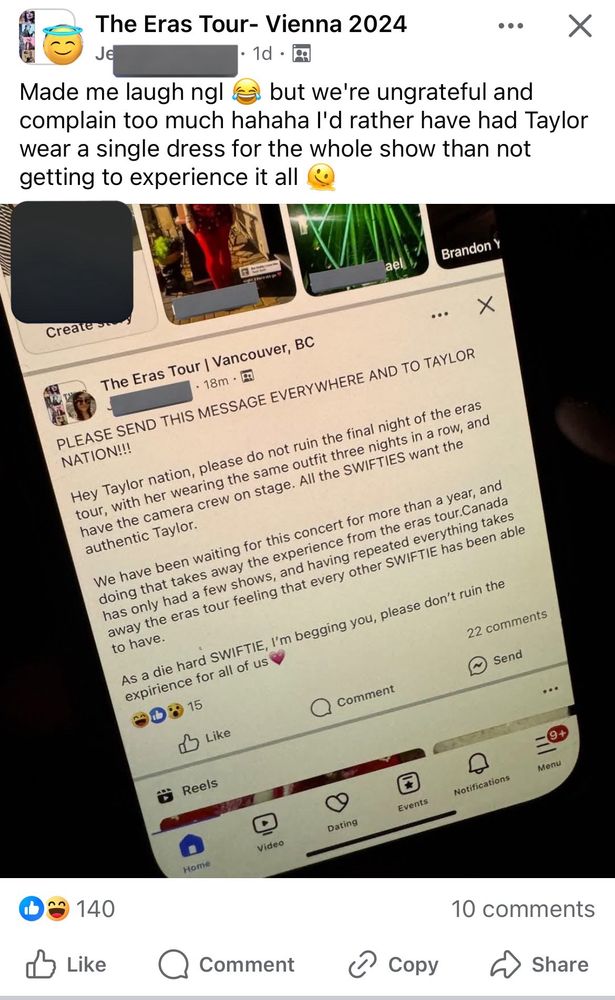Select the Home tab in photo
The width and height of the screenshot is (615, 1000).
[193, 853]
